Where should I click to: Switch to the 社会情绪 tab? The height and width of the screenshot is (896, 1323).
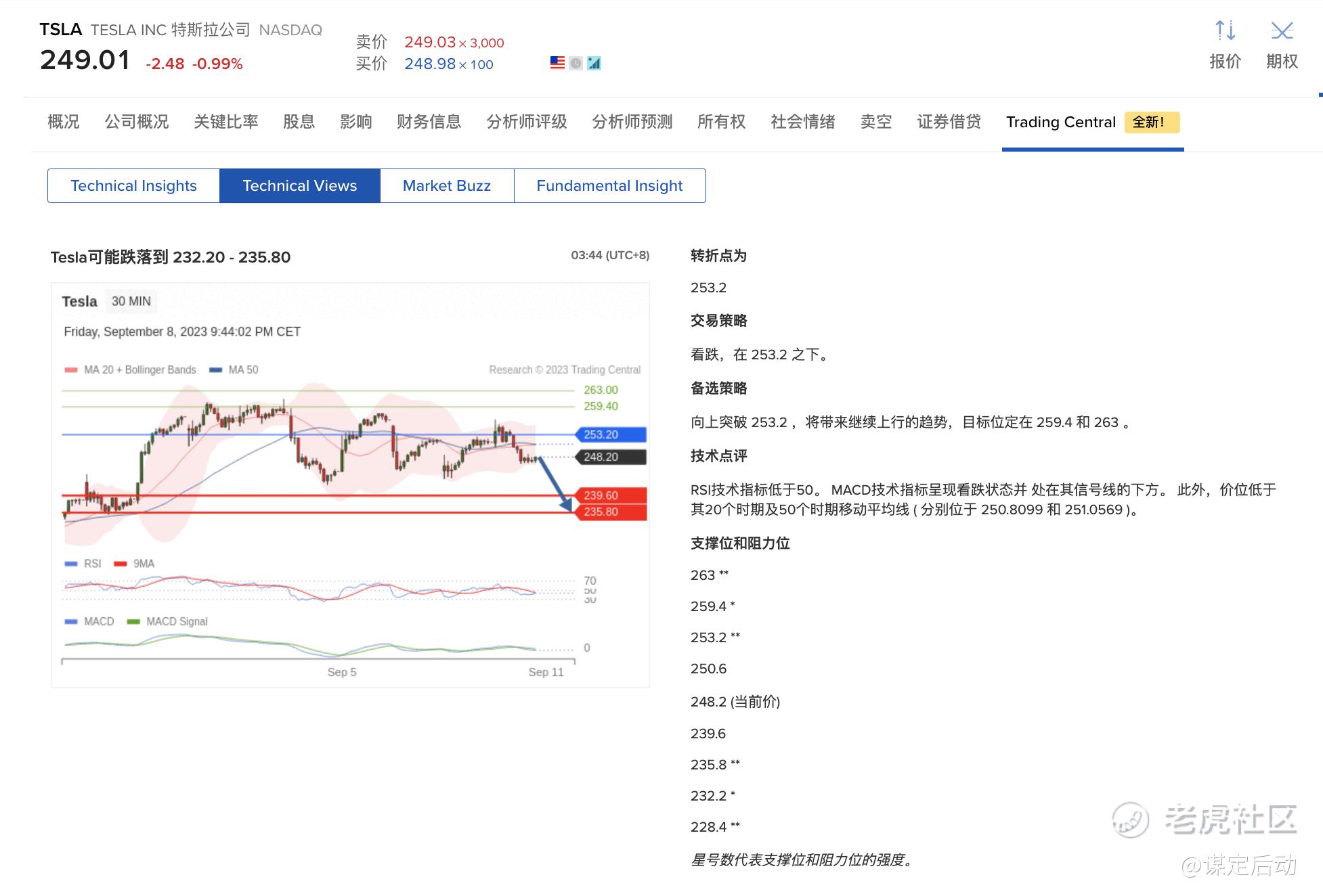[803, 122]
